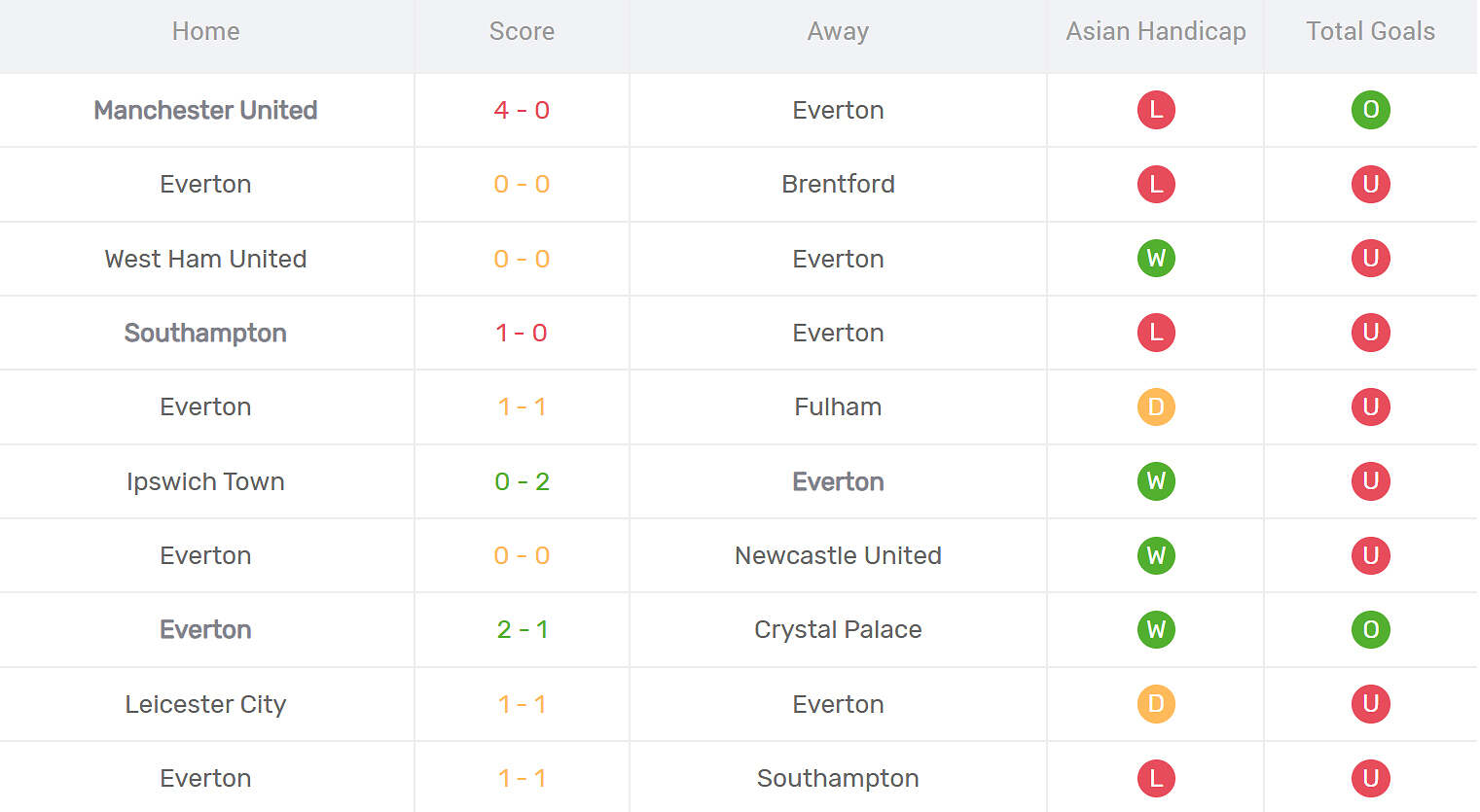Open the Newcastle United team link

coord(838,555)
